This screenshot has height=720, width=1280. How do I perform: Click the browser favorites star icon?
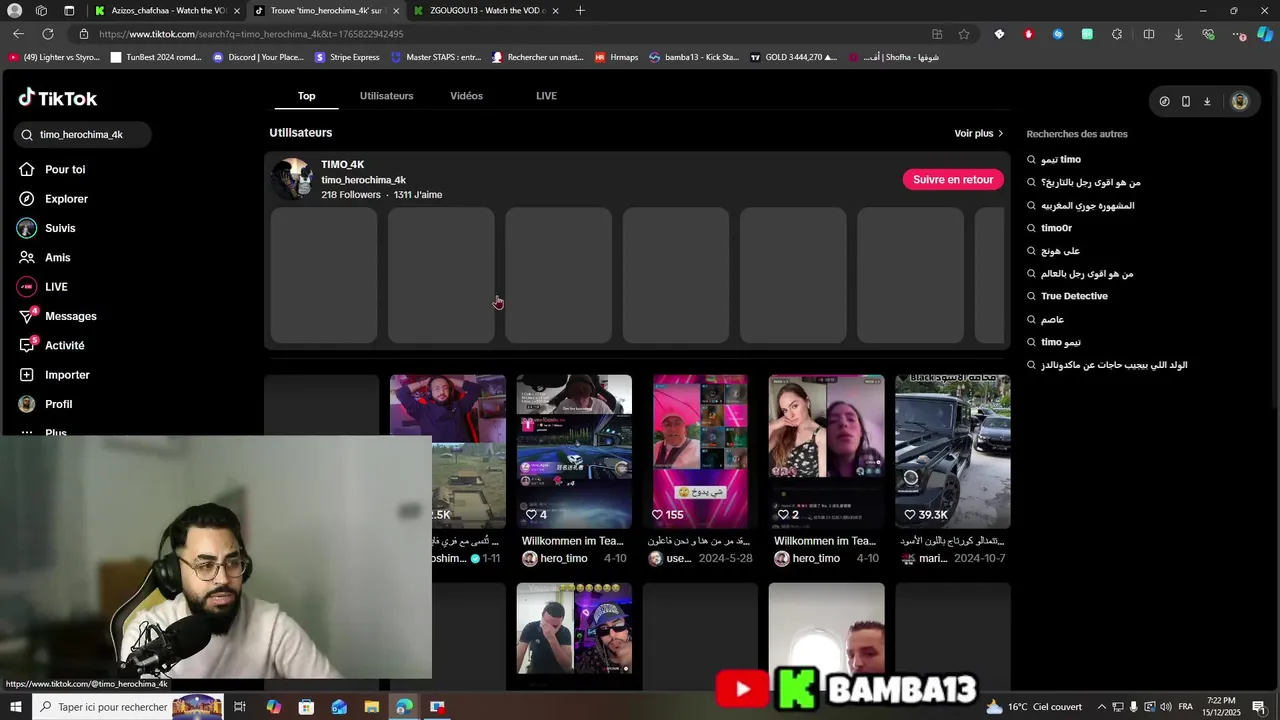[x=964, y=34]
